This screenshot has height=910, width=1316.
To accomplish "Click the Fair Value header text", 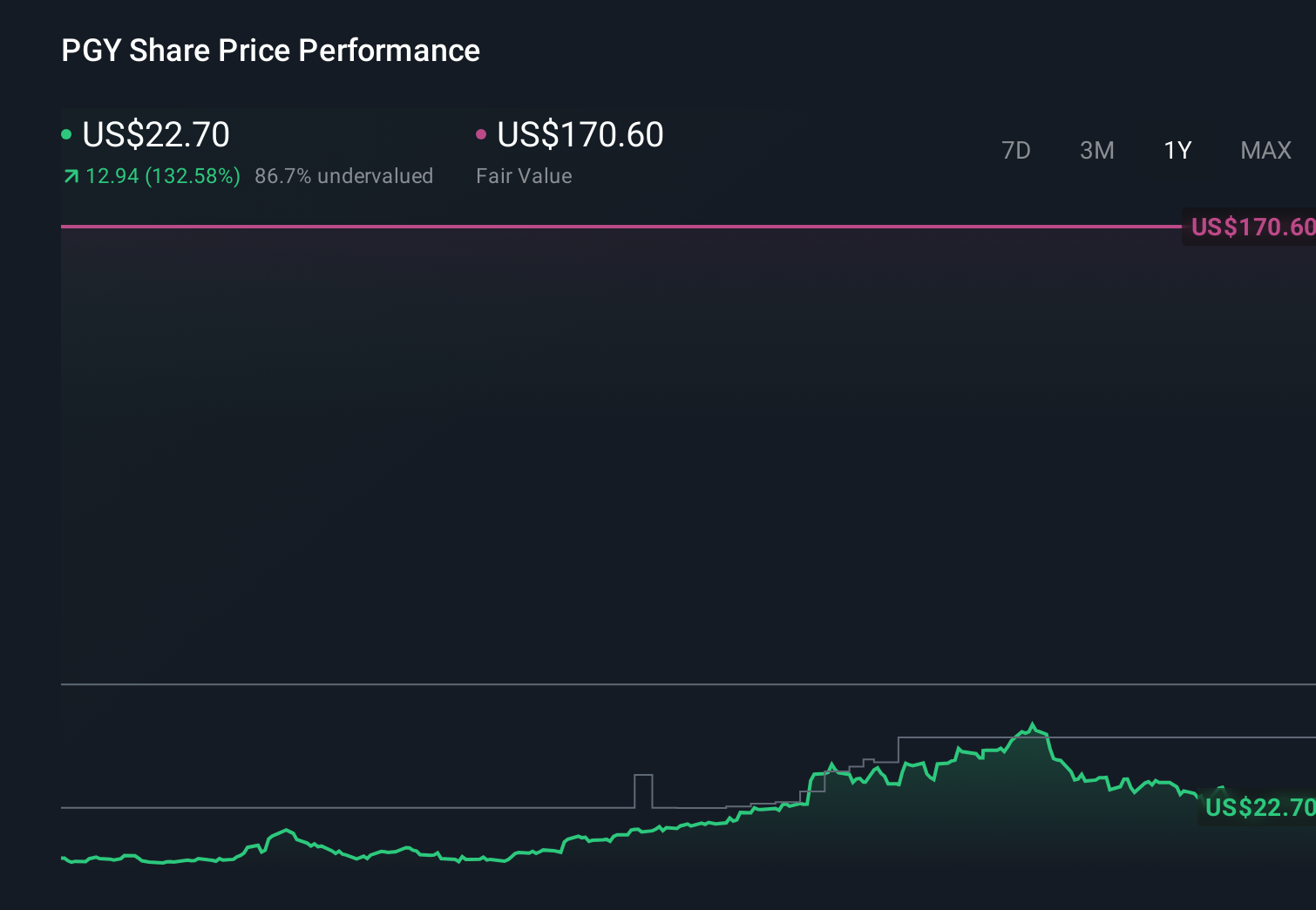I will (524, 175).
